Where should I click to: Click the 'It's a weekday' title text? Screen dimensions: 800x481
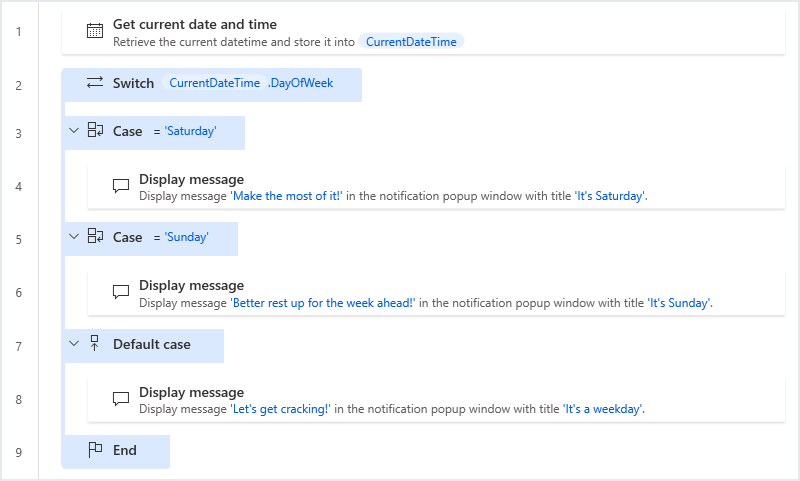point(603,409)
